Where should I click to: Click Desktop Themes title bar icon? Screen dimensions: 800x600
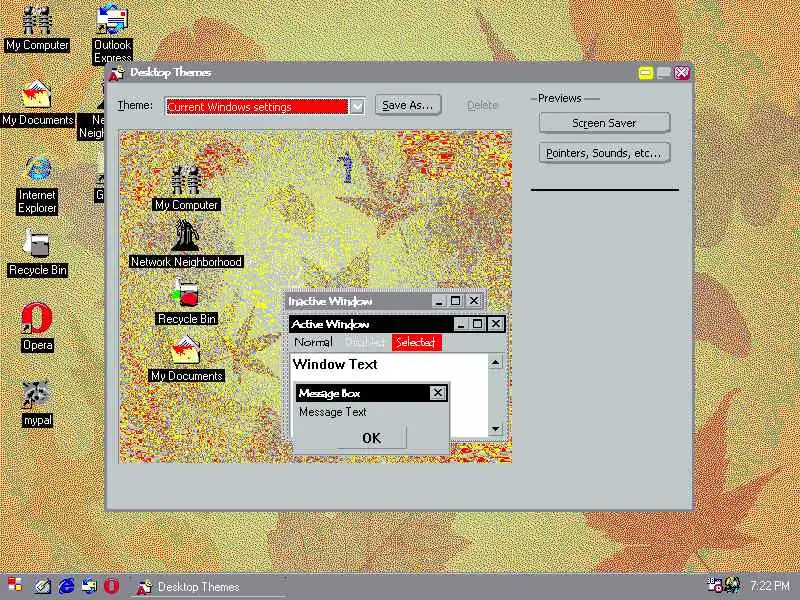tap(117, 73)
